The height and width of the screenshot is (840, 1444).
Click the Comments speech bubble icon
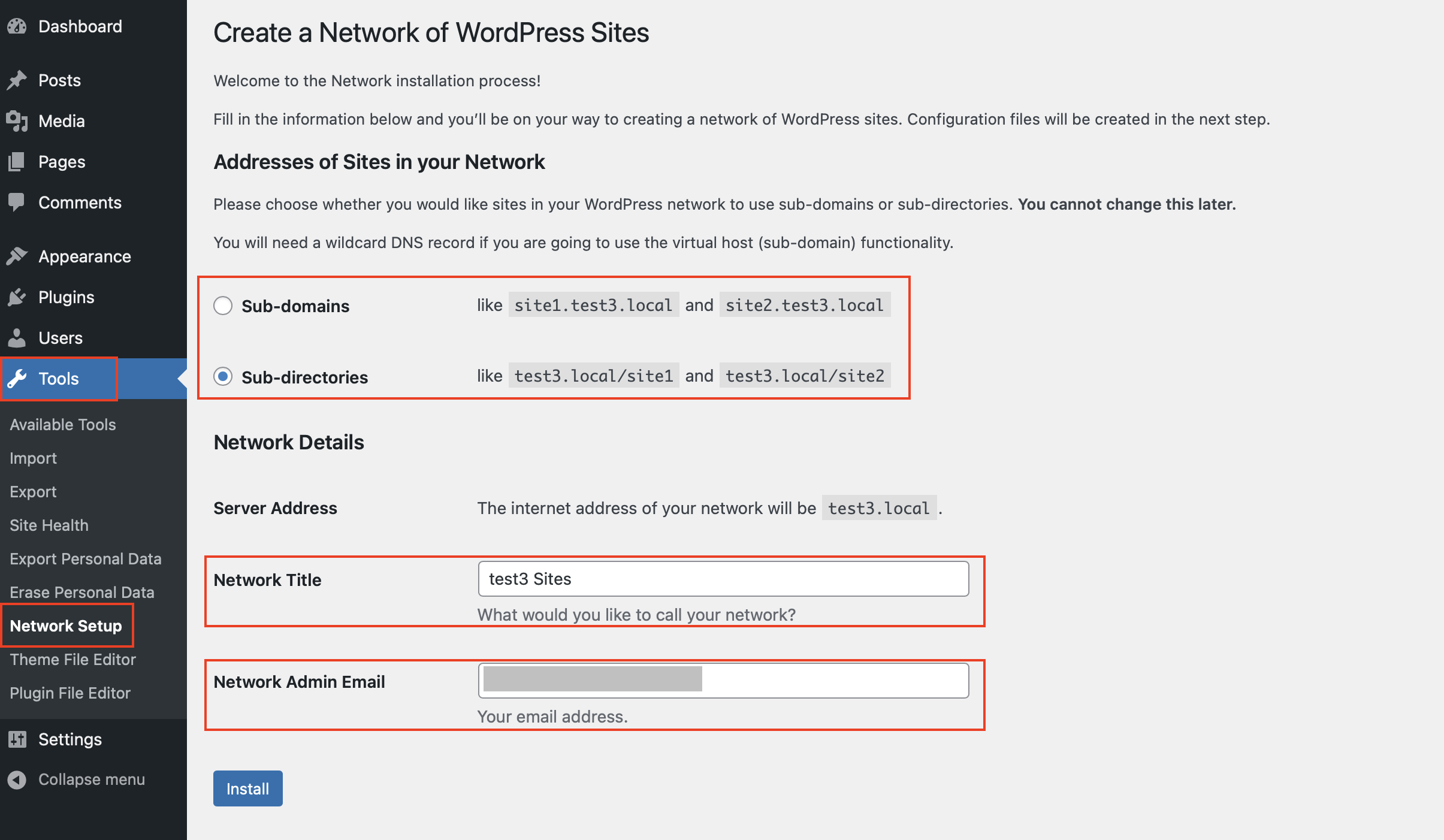17,203
